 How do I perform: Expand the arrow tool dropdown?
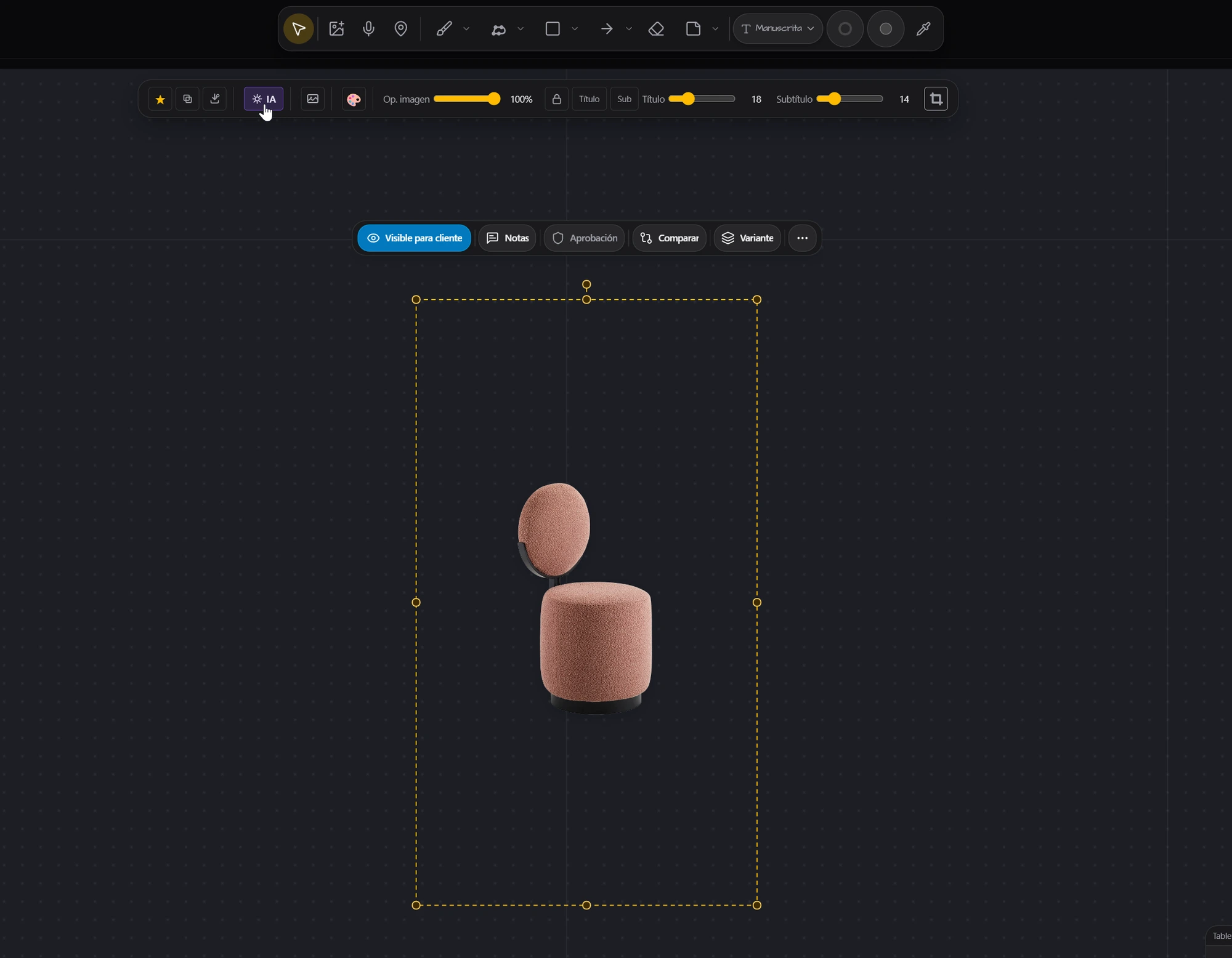[629, 29]
